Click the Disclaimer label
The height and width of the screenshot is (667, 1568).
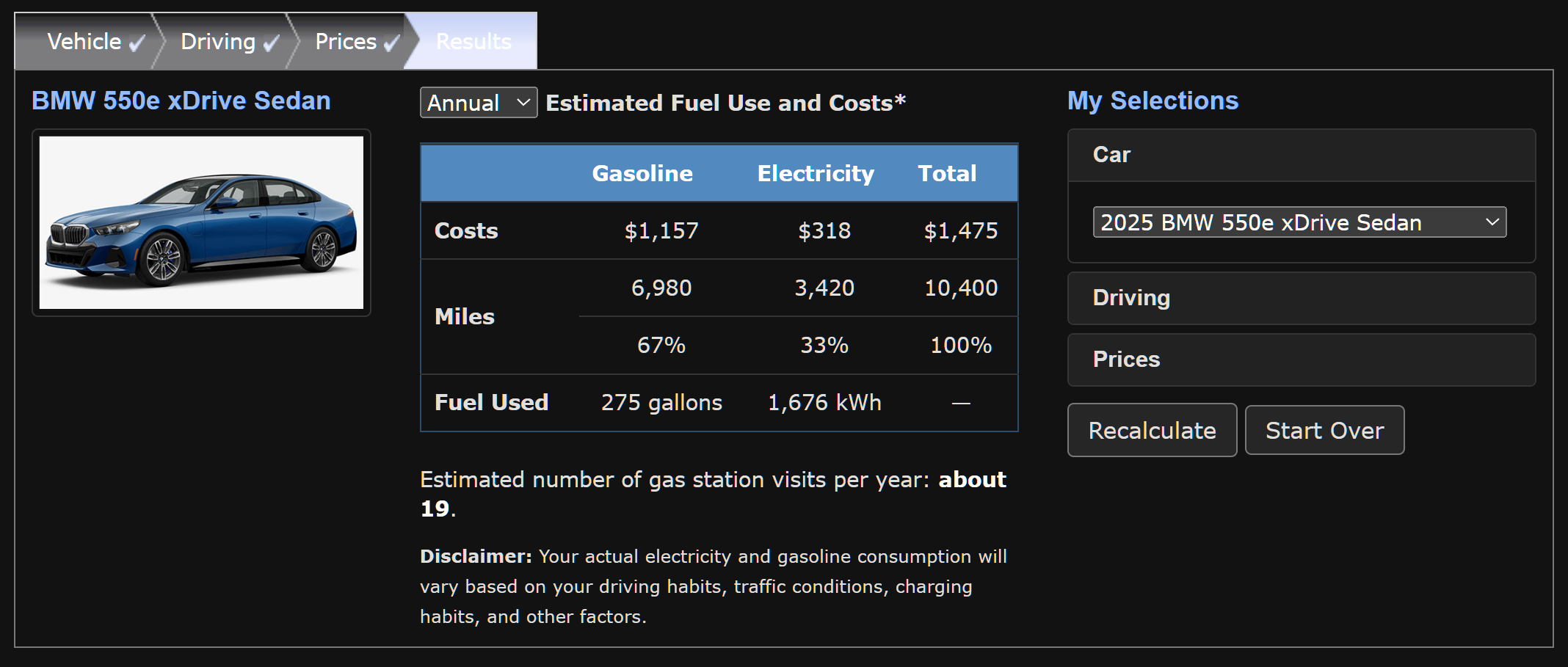pos(476,556)
